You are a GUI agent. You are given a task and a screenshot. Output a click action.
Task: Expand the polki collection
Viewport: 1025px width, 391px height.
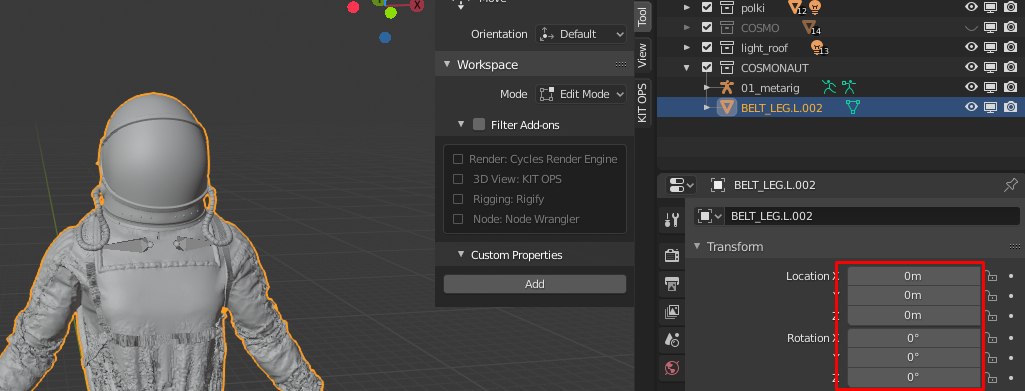(x=686, y=8)
